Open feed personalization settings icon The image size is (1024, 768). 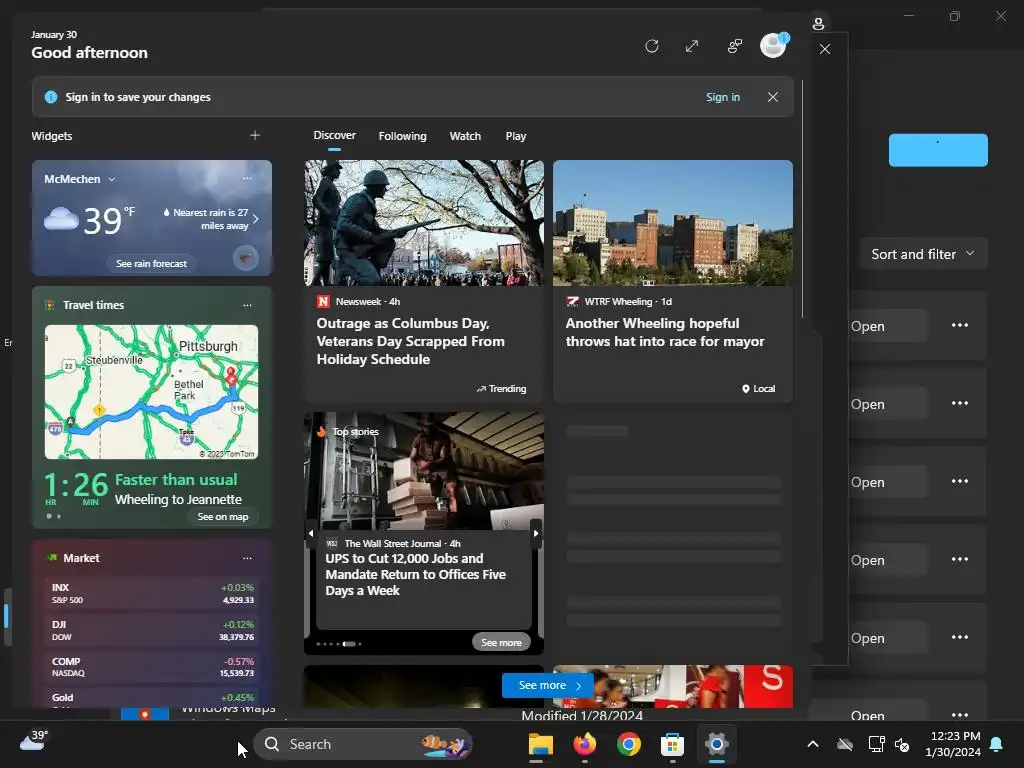[x=735, y=46]
